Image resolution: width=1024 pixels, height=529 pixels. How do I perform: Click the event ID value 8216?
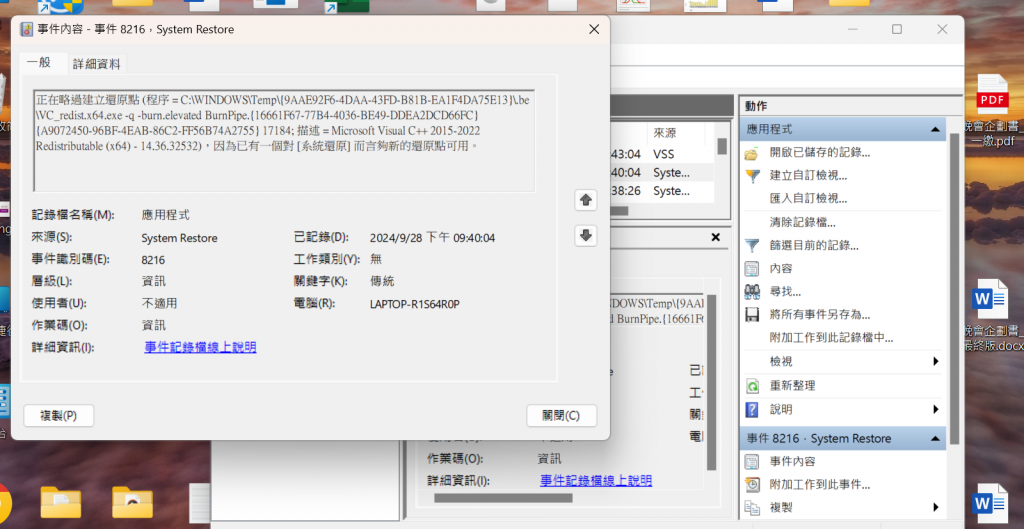pos(153,260)
